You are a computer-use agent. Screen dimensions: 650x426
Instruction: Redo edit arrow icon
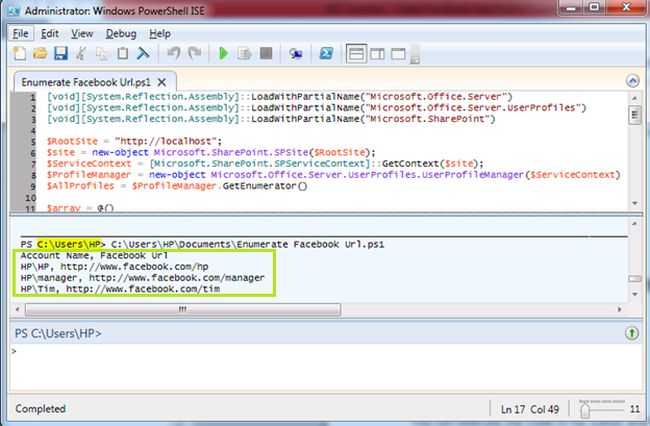click(194, 53)
